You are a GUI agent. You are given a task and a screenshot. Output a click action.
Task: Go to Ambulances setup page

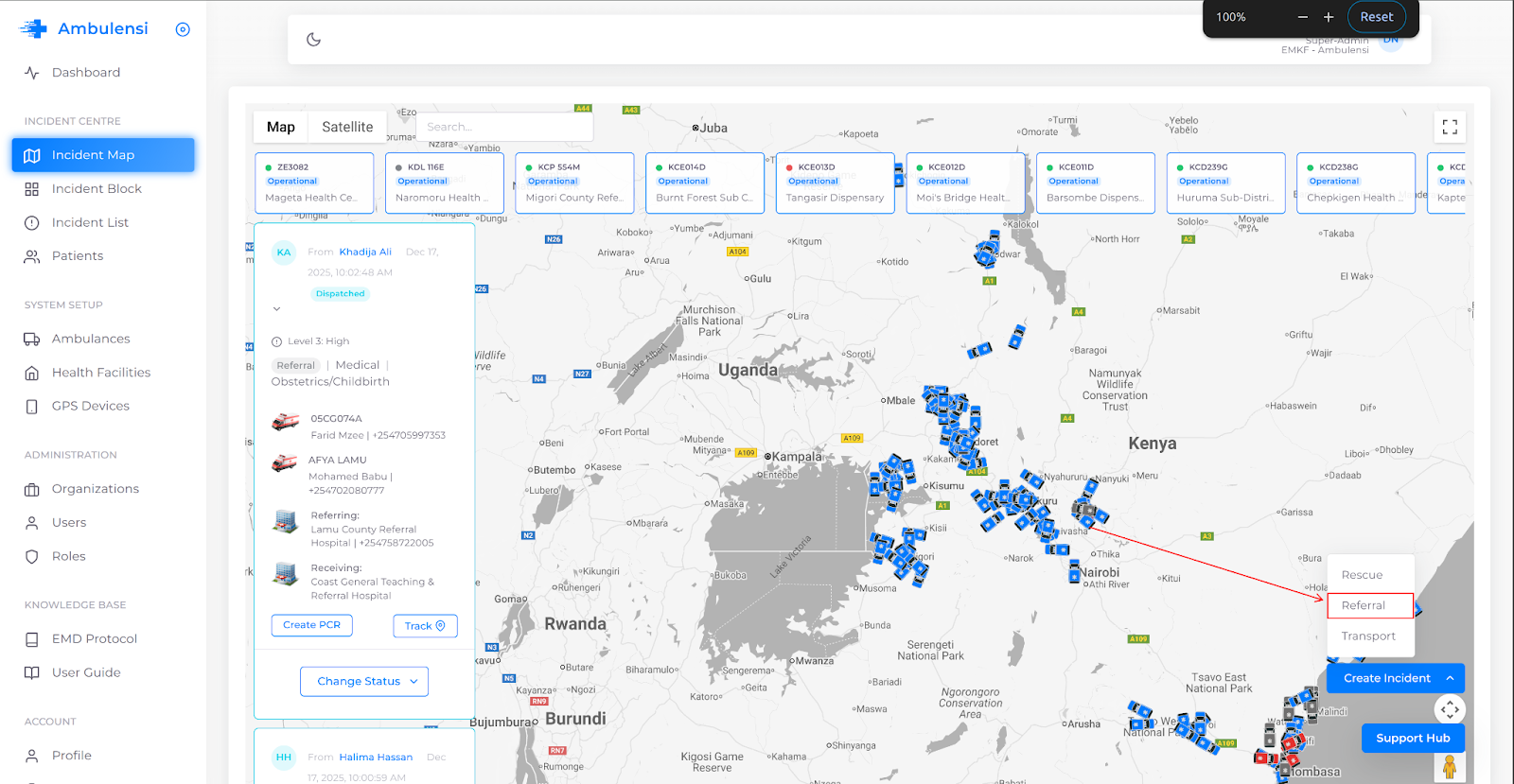click(91, 339)
